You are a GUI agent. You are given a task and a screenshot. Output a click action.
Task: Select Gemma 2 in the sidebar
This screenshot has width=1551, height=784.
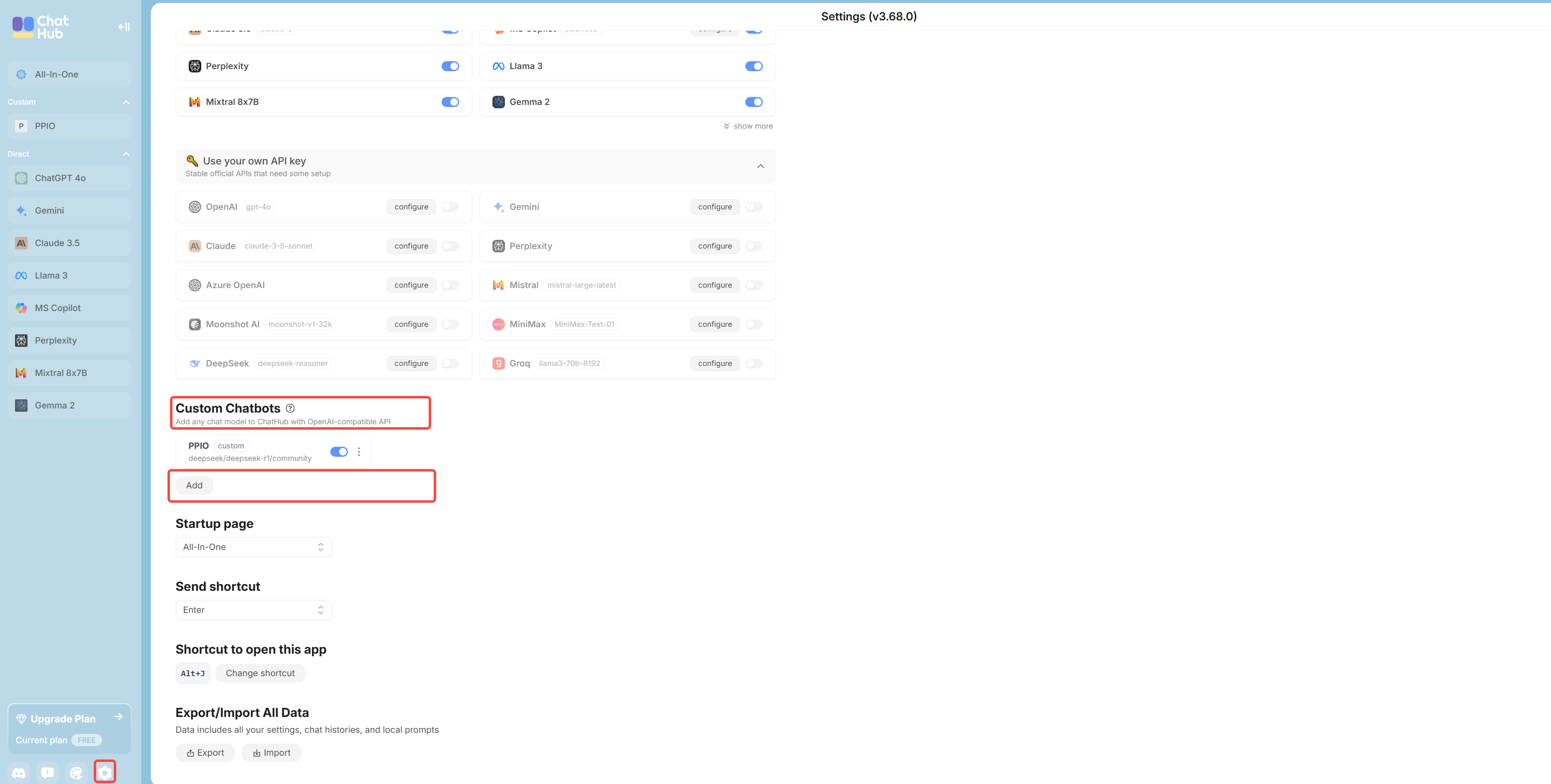69,406
